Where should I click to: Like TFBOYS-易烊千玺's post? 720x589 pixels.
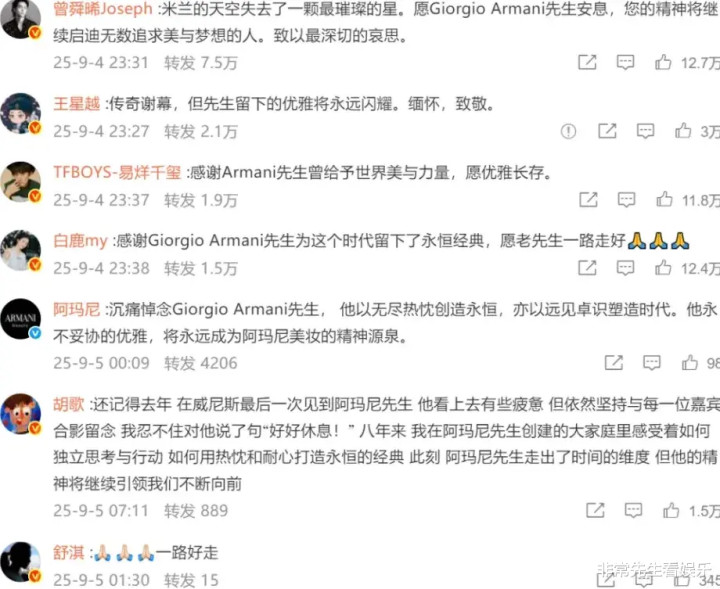[664, 199]
